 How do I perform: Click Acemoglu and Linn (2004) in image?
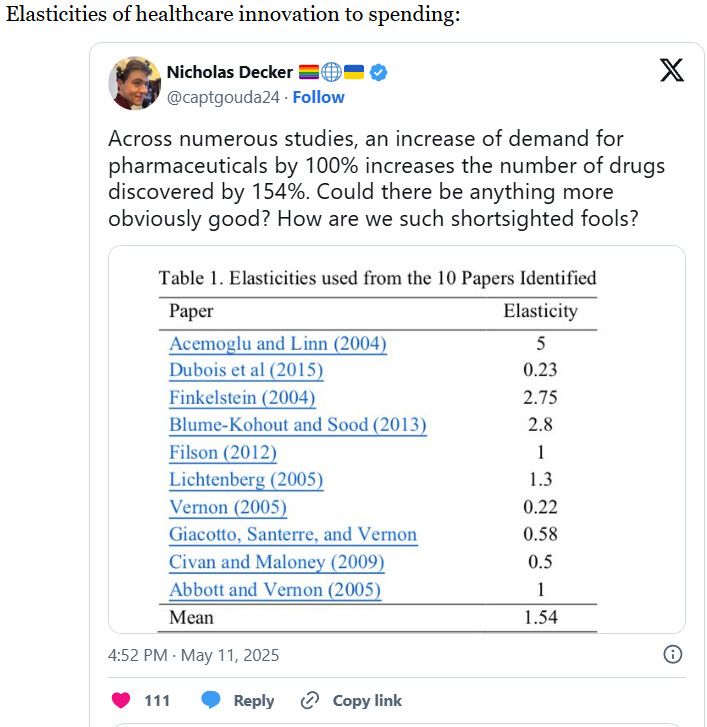pyautogui.click(x=278, y=344)
